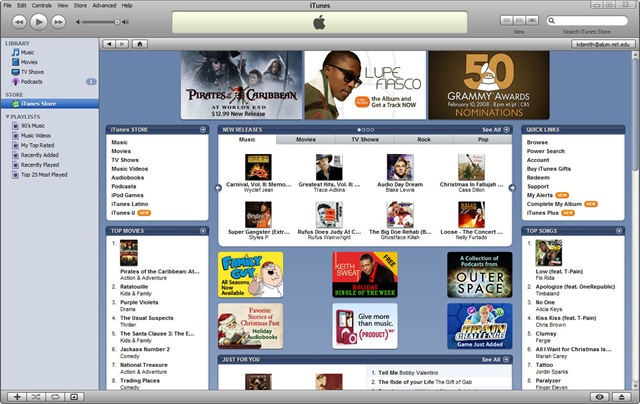The image size is (640, 404).
Task: Open the 90's Music playlist
Action: 33,126
